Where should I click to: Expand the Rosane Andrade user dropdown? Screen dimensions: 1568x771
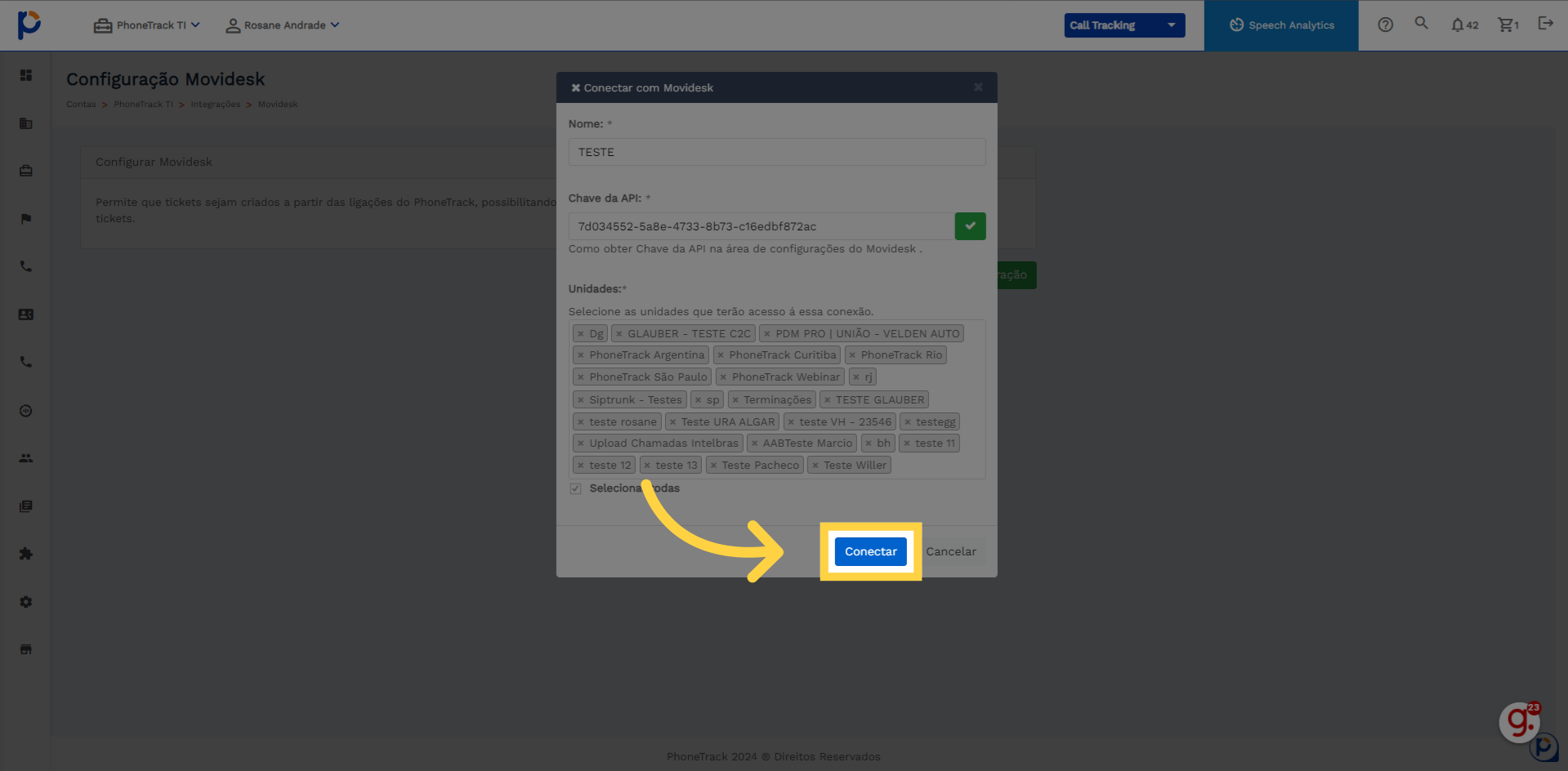tap(283, 25)
